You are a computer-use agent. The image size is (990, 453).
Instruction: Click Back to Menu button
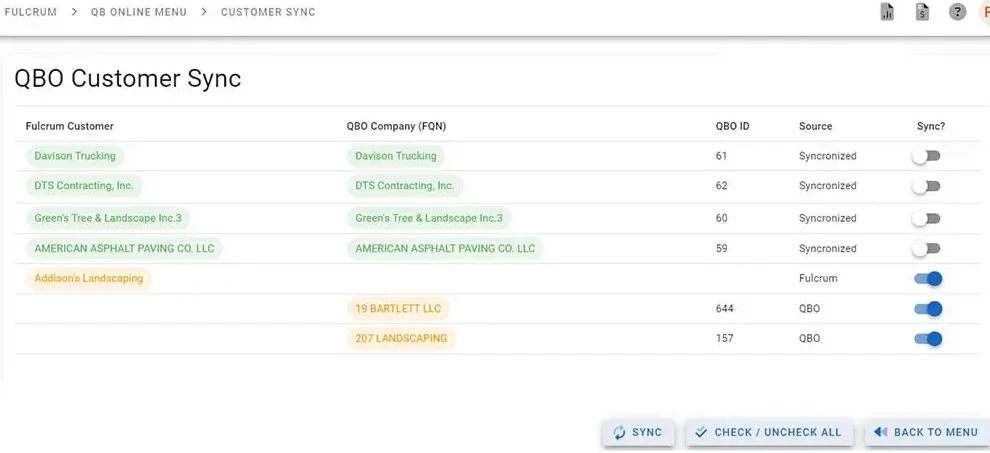coord(926,432)
